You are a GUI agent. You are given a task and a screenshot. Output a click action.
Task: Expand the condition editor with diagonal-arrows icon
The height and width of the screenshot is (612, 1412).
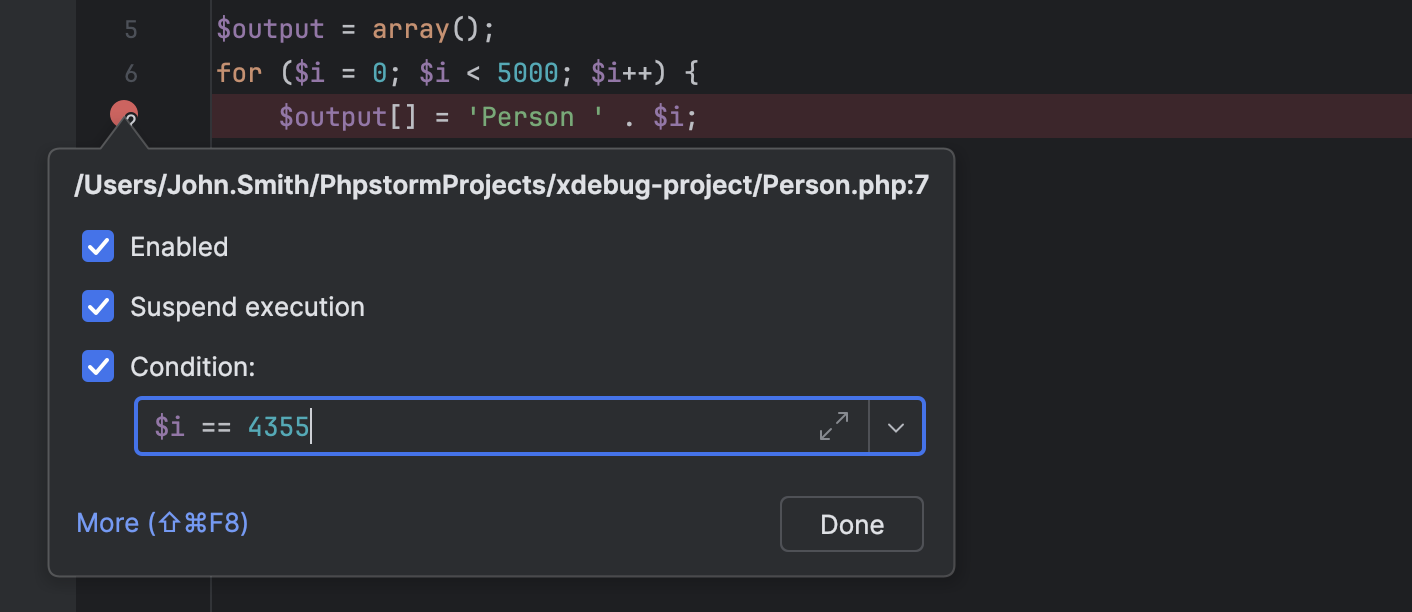coord(834,426)
